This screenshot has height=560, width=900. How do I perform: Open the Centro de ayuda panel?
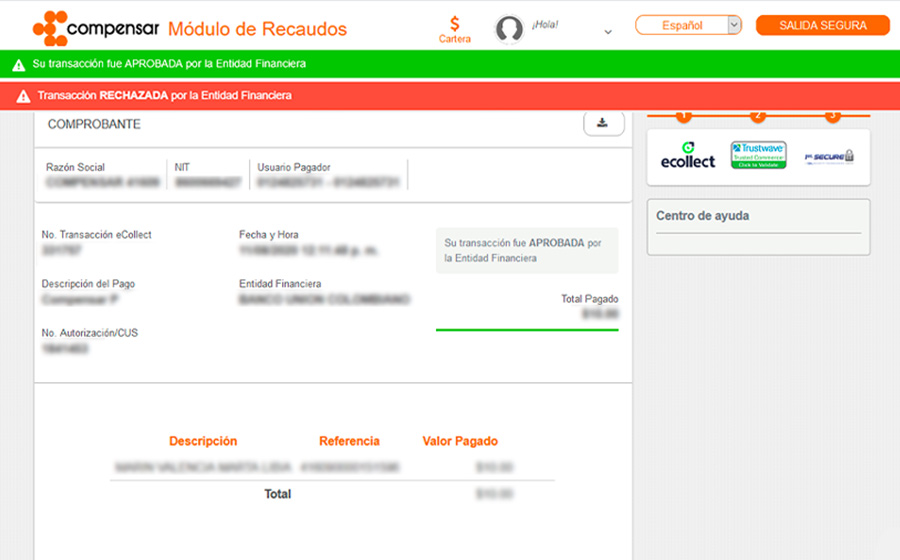pyautogui.click(x=702, y=216)
